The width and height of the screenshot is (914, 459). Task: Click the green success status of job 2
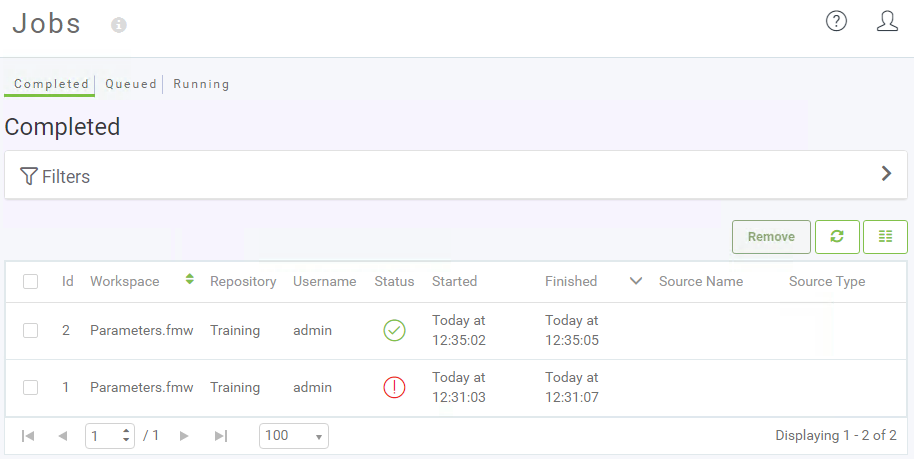point(394,330)
